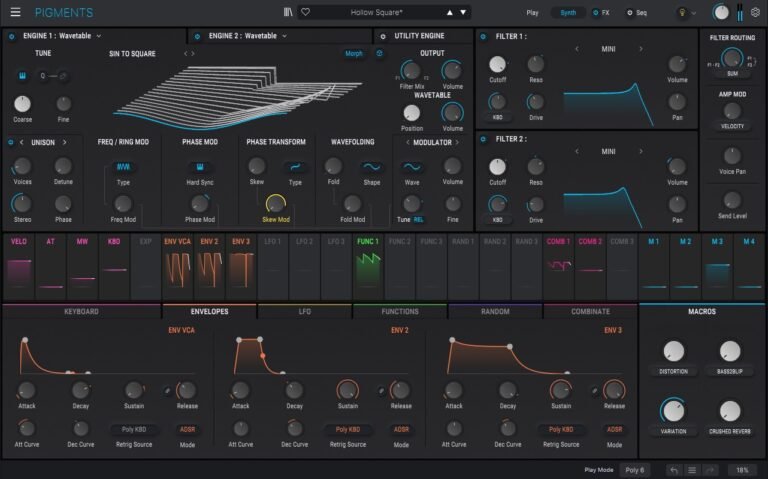Open the settings gear icon
Viewport: 768px width, 479px height.
[755, 13]
